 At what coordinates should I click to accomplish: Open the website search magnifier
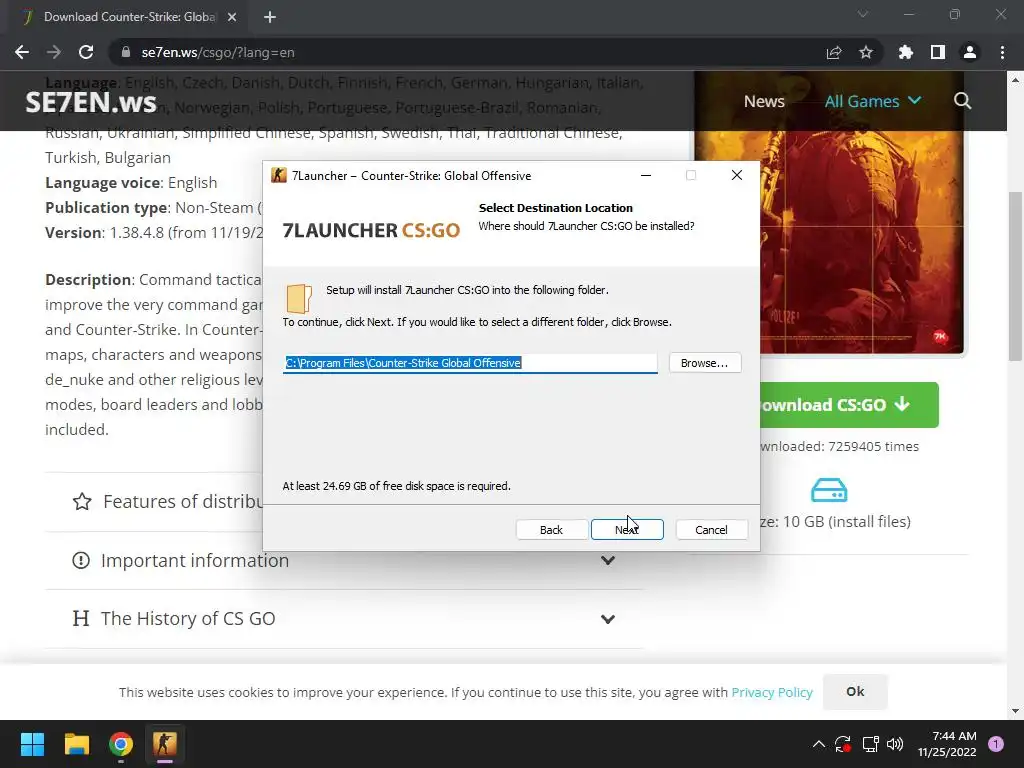coord(962,101)
